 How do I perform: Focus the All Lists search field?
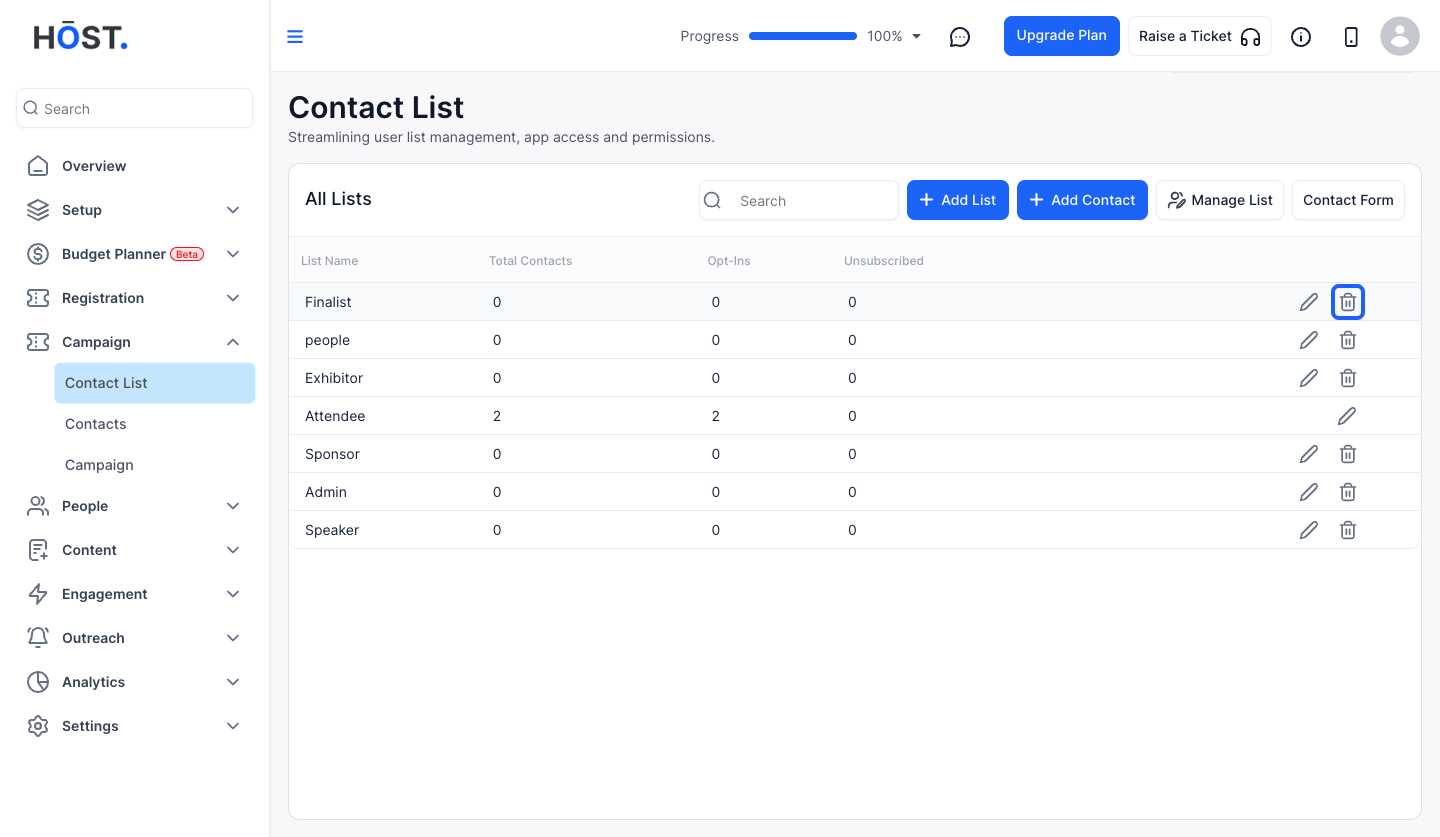[799, 200]
